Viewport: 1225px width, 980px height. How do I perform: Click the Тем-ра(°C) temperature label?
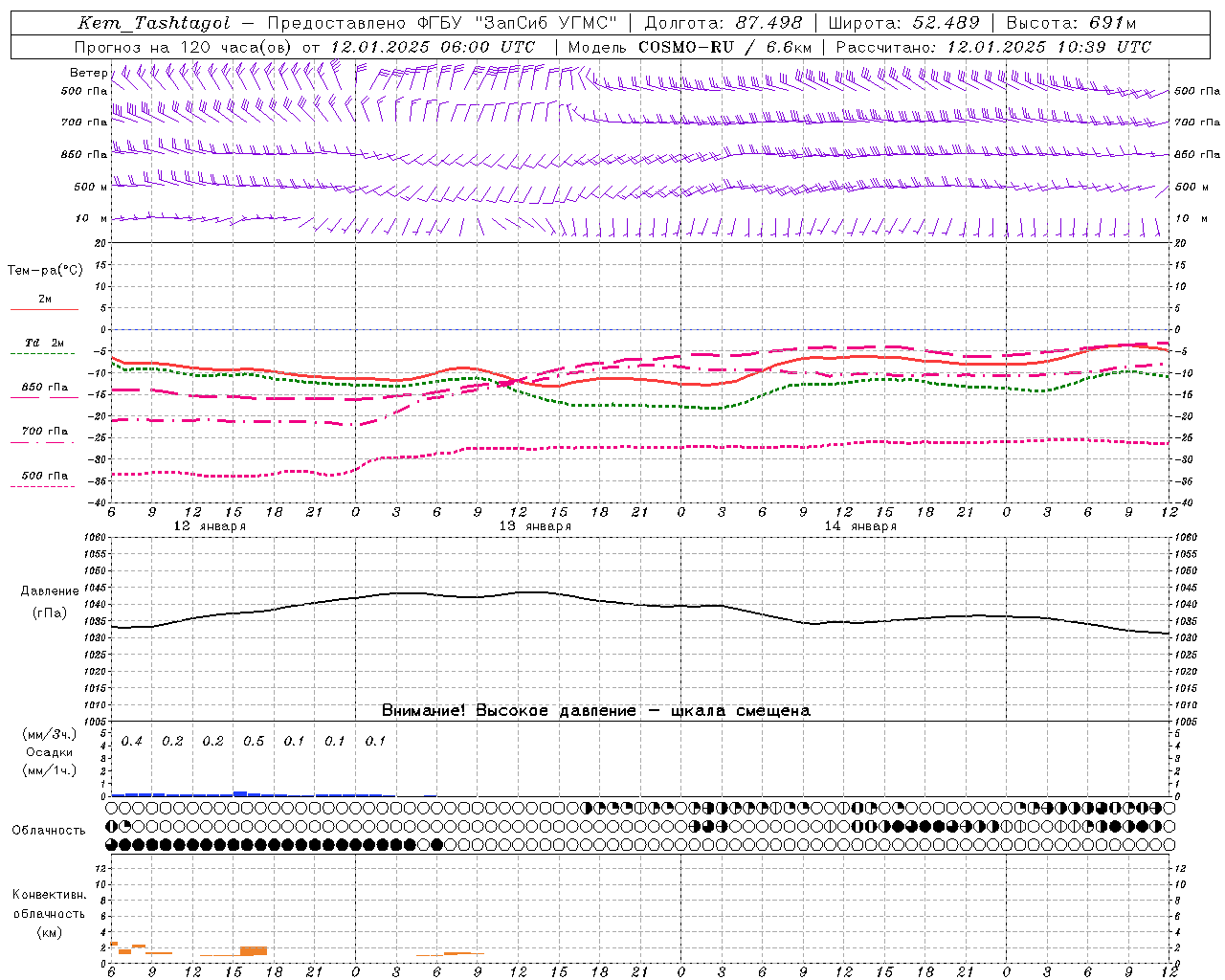pos(45,271)
